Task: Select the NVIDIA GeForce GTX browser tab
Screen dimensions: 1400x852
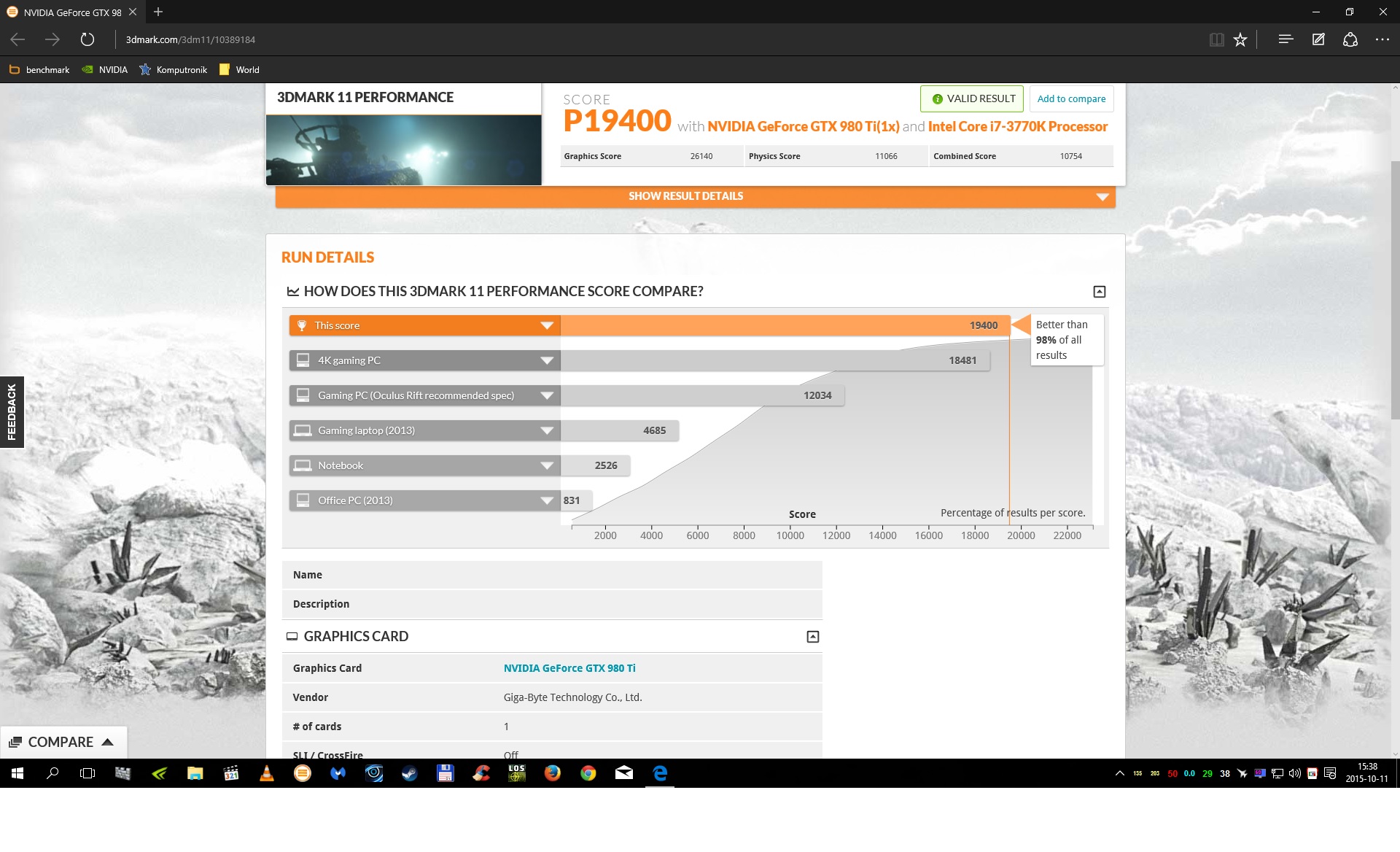Action: click(71, 12)
